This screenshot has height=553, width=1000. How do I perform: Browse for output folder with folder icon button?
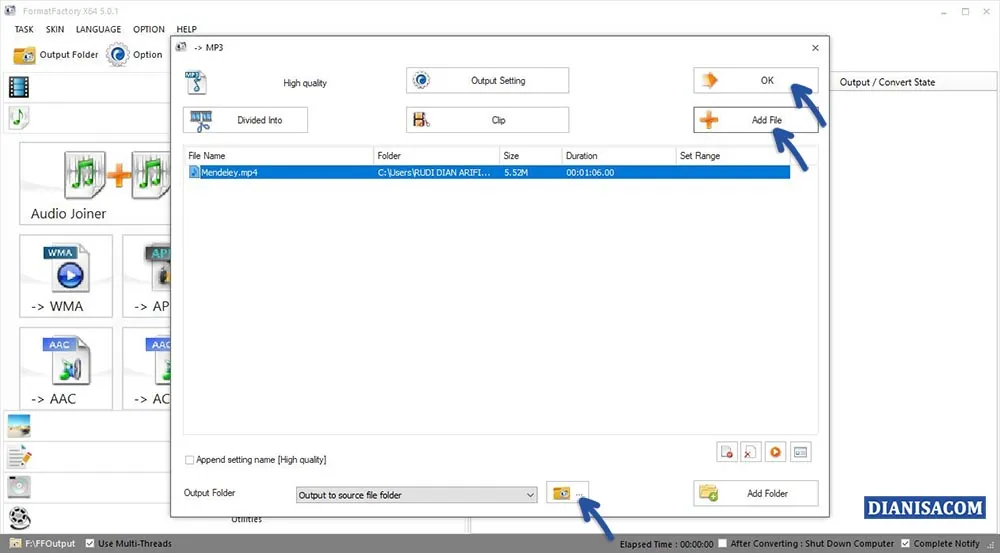point(567,494)
